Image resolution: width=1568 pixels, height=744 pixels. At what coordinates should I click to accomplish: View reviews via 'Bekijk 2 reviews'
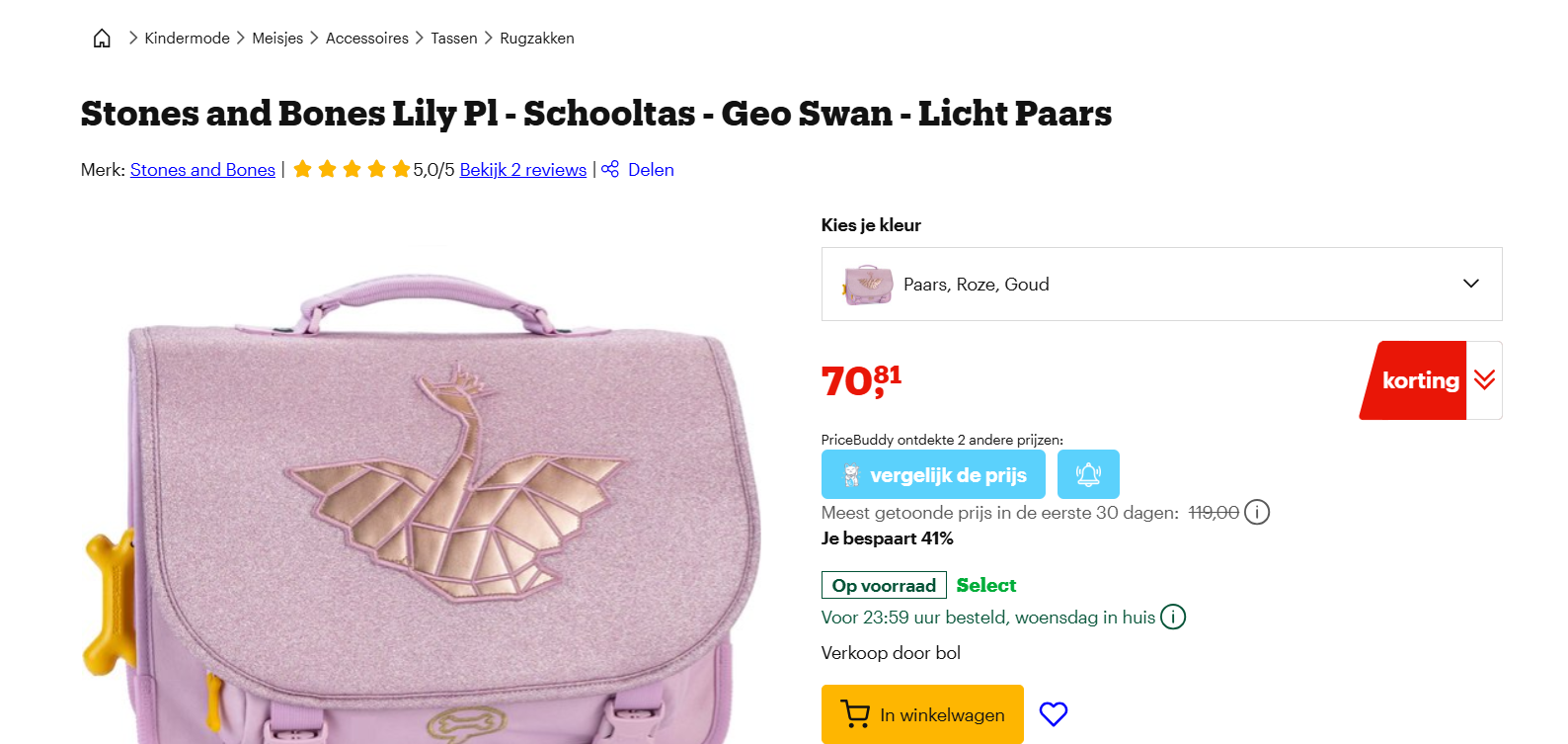(522, 170)
